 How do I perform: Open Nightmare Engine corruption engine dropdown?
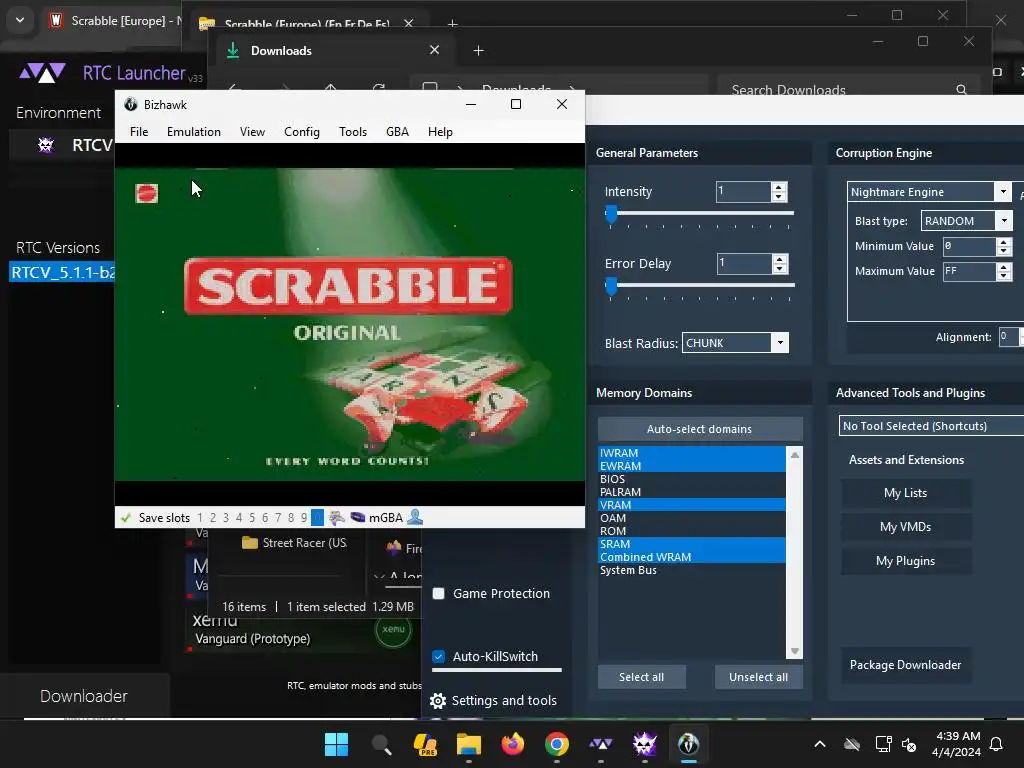tap(929, 191)
